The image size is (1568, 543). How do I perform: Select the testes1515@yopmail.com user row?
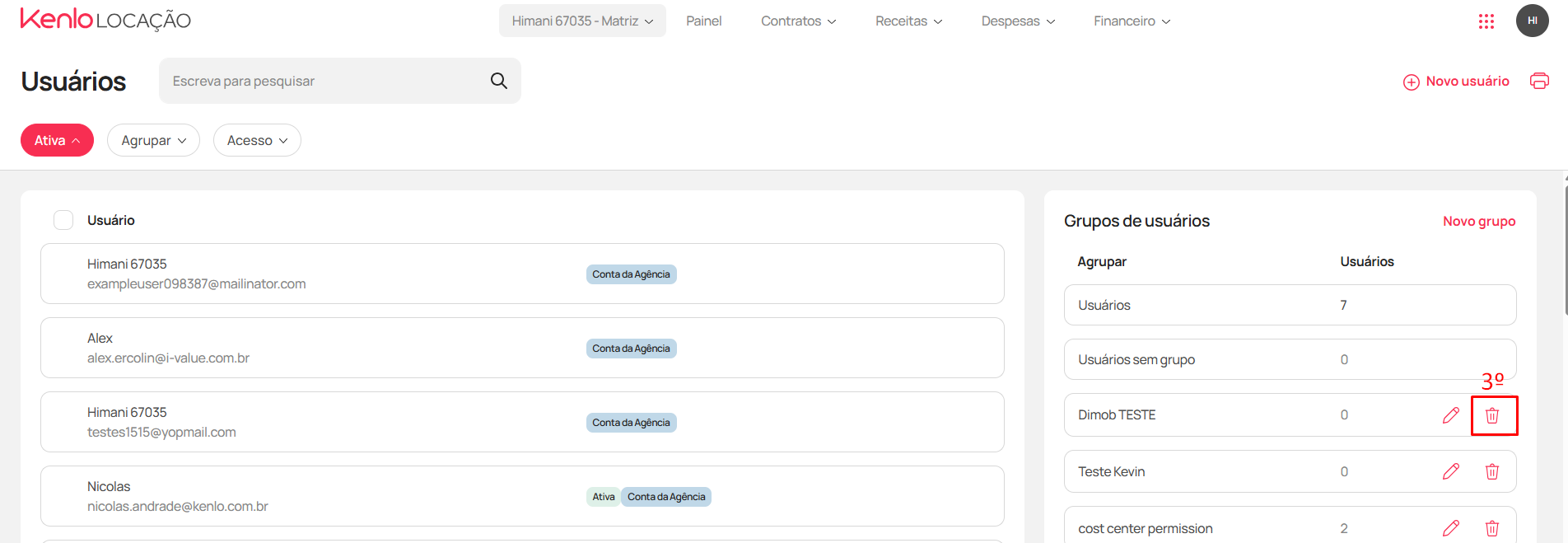point(522,422)
